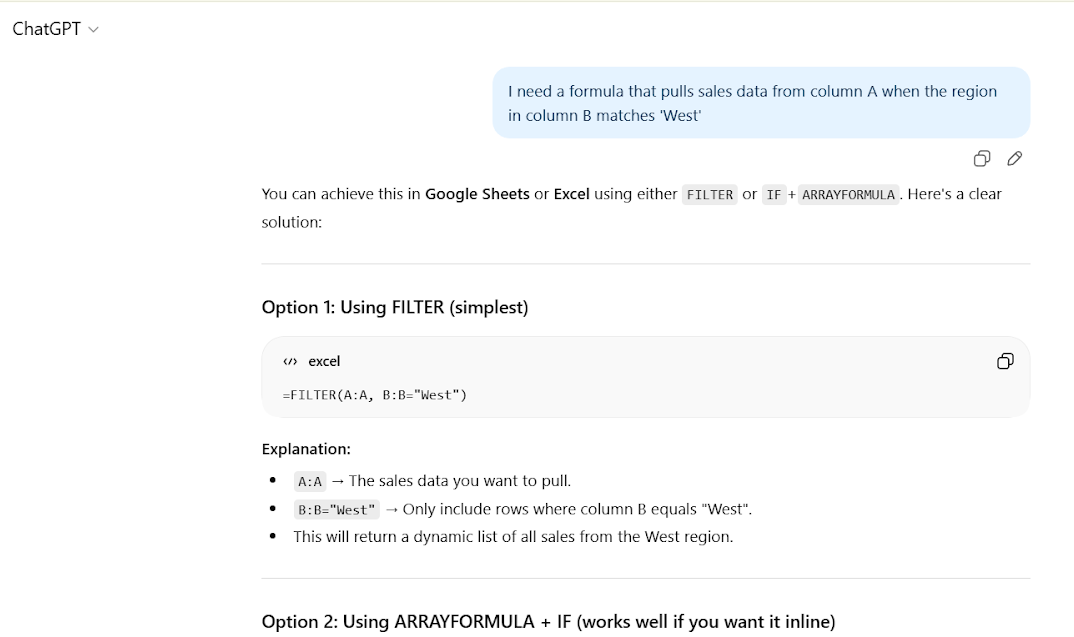Screen dimensions: 1074x637
Task: Copy the user's prompt message
Action: pos(981,158)
